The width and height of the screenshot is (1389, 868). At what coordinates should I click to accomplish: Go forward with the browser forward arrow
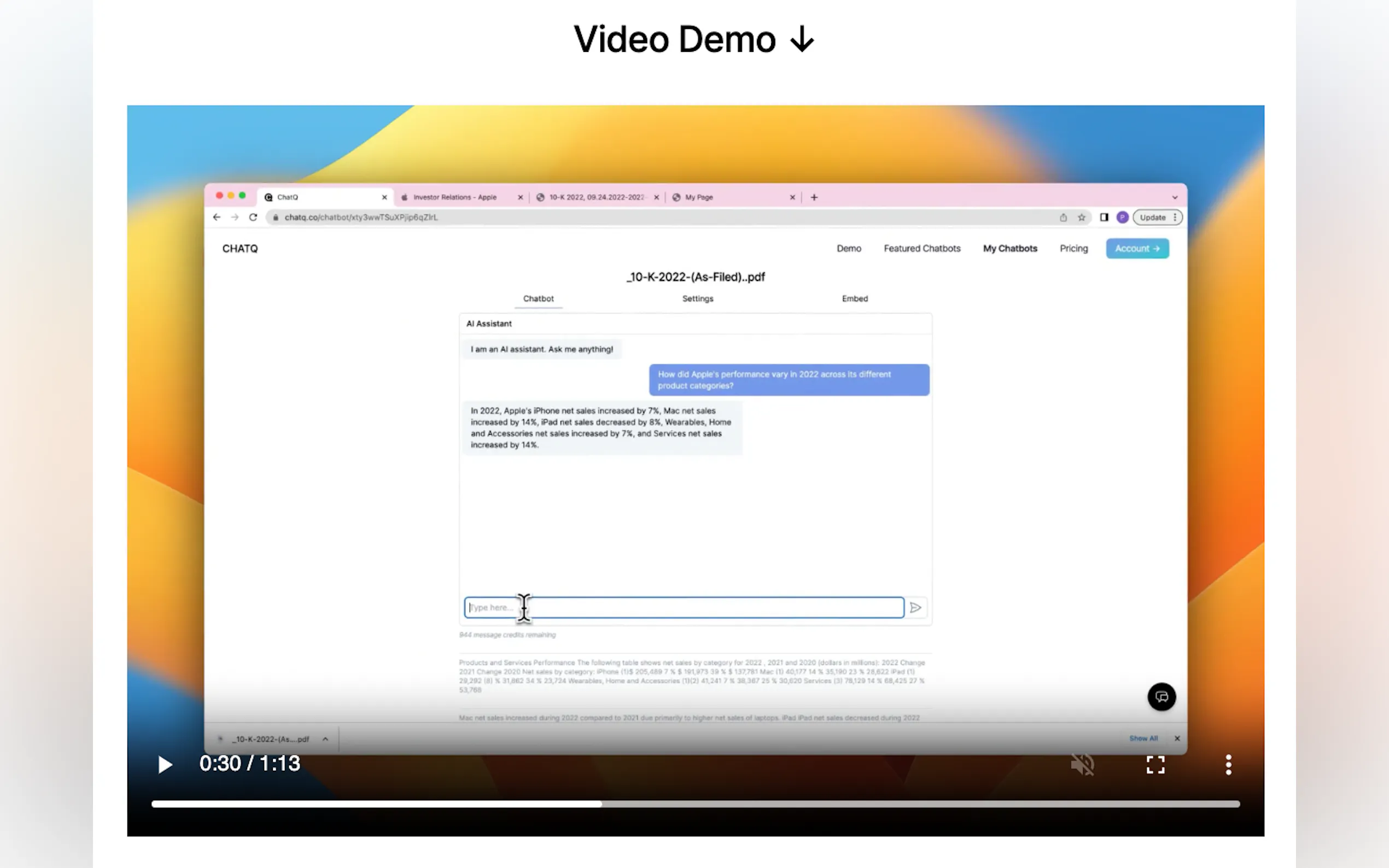[x=235, y=217]
